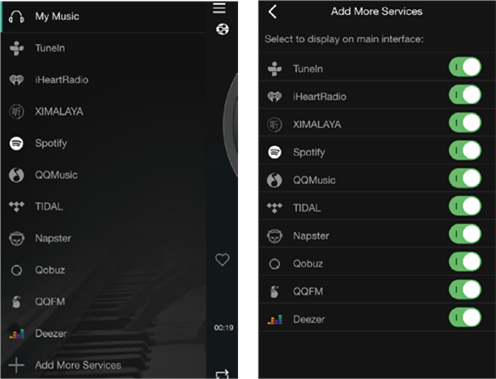Disable Deezer toggle switch
Viewport: 496px width, 379px height.
click(x=465, y=318)
